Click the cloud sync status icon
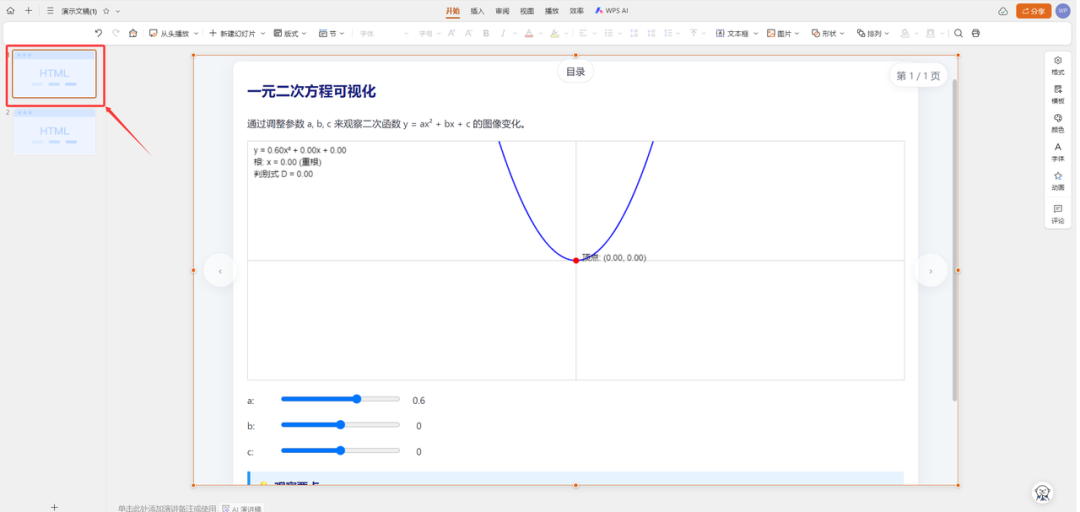This screenshot has height=512, width=1080. pos(1003,11)
